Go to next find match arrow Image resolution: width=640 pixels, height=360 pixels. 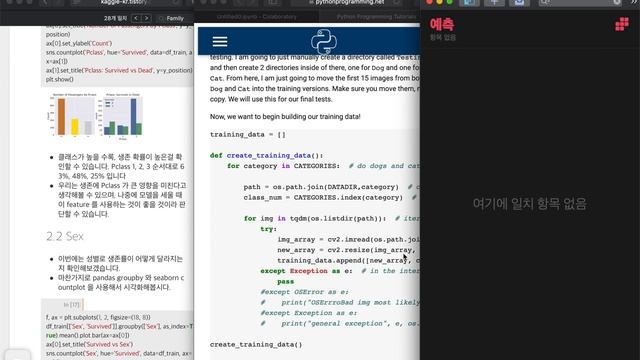click(x=147, y=18)
